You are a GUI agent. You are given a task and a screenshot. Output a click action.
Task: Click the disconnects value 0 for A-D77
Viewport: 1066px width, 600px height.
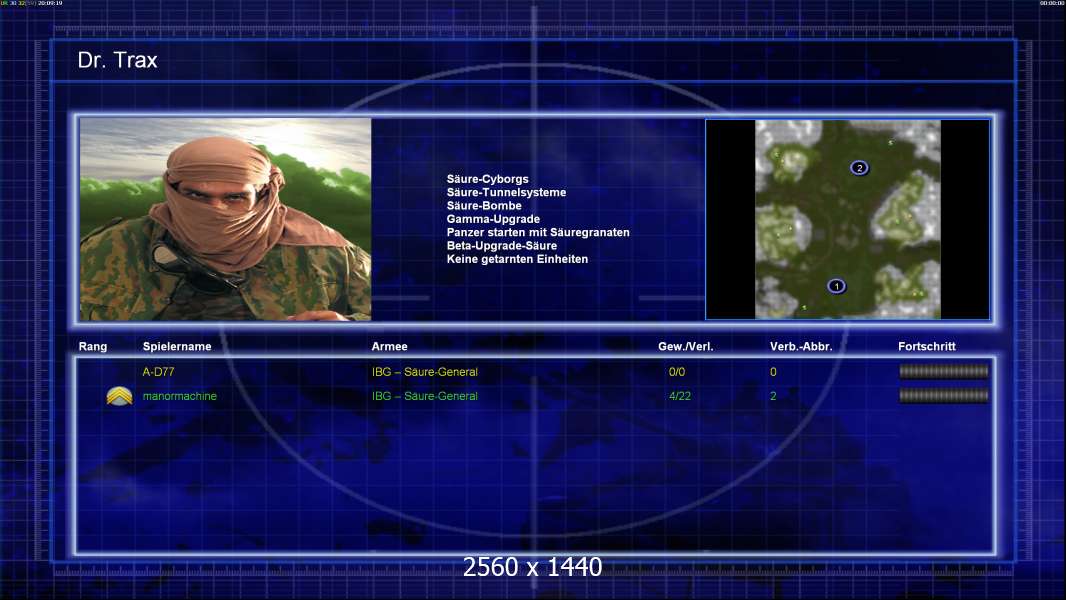(x=773, y=372)
